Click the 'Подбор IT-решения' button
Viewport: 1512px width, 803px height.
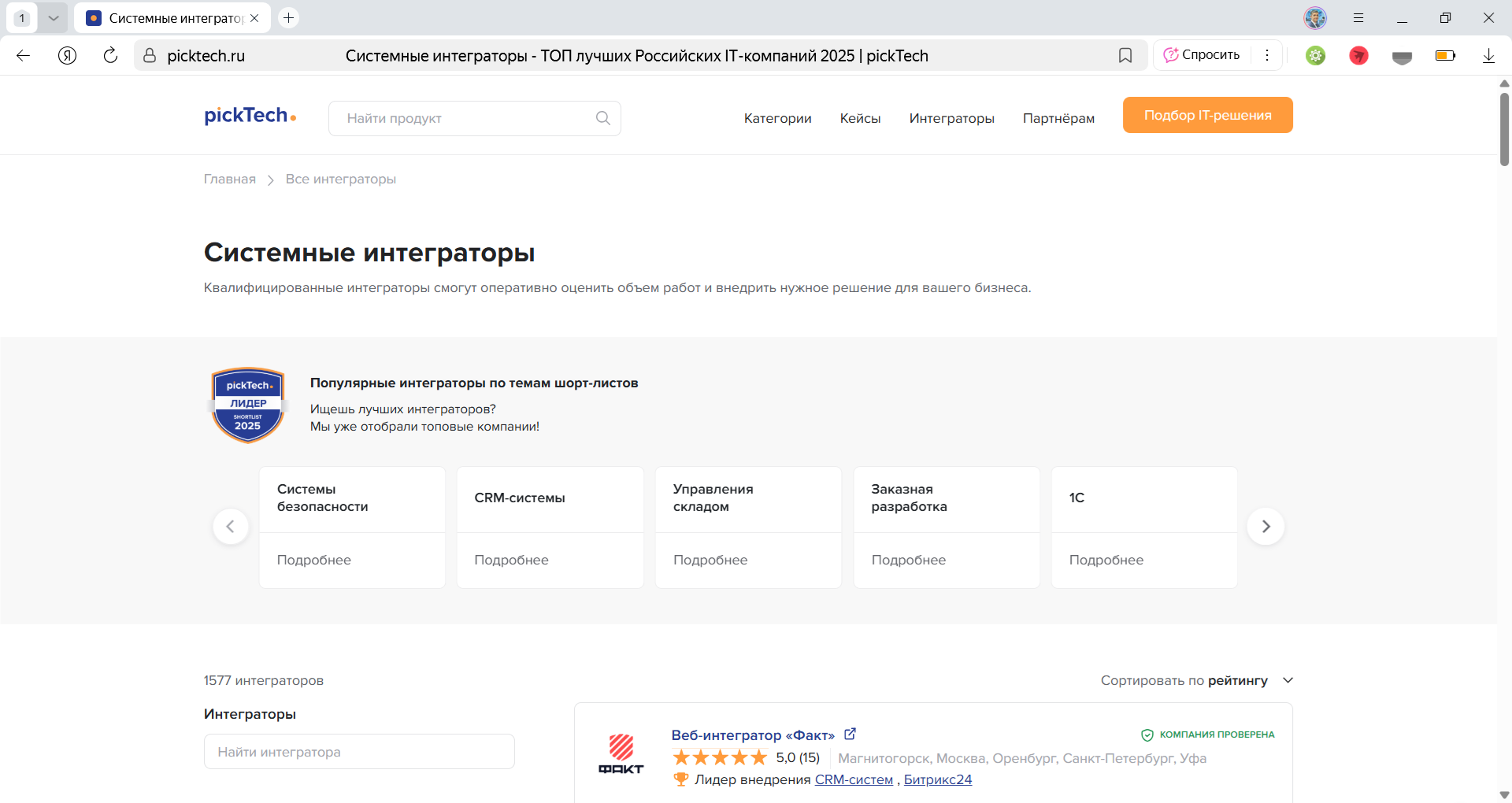(x=1207, y=114)
